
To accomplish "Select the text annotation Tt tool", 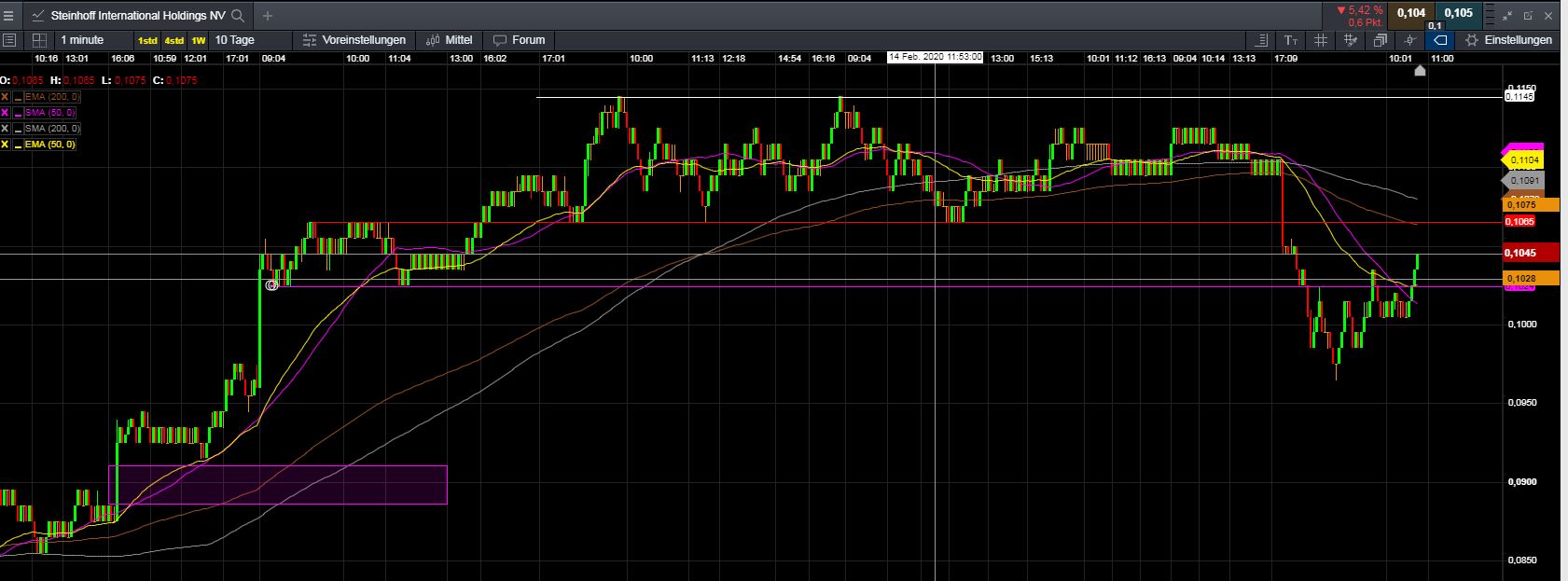I will click(x=1291, y=40).
